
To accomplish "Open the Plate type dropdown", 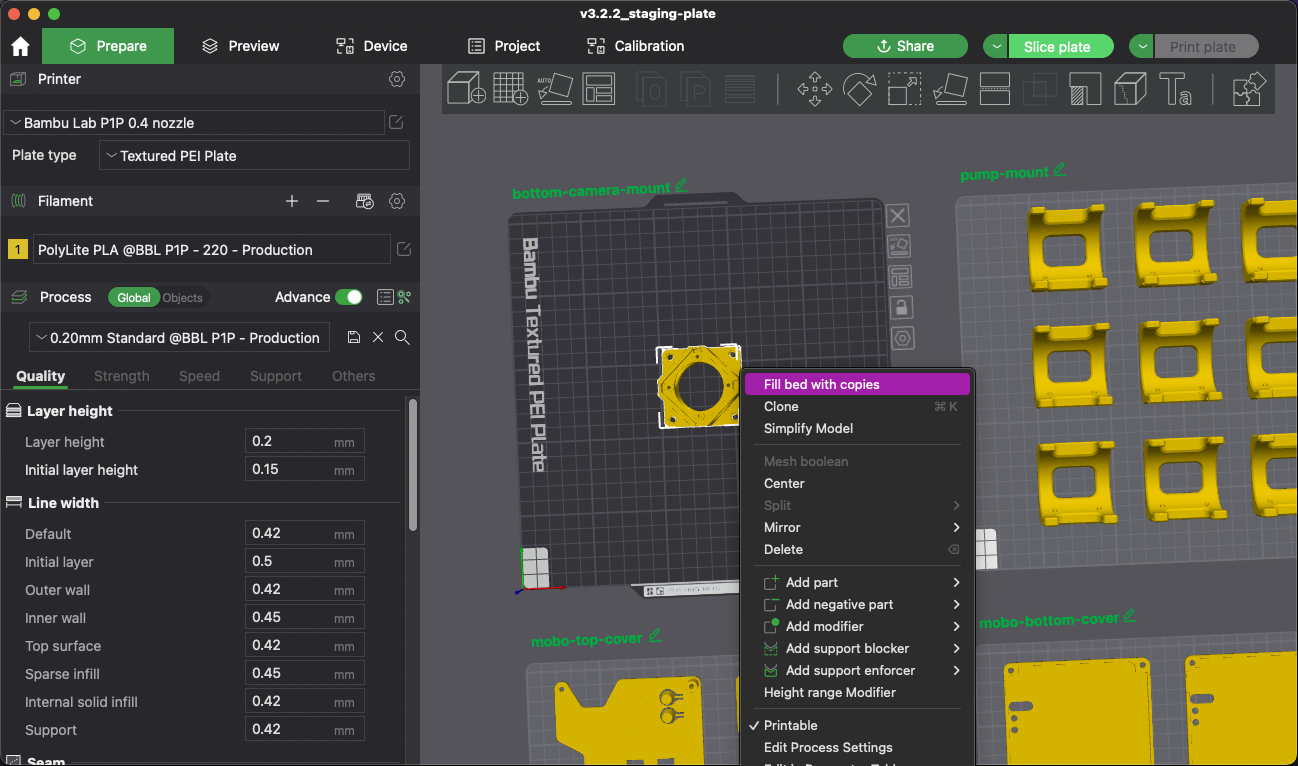I will point(254,156).
